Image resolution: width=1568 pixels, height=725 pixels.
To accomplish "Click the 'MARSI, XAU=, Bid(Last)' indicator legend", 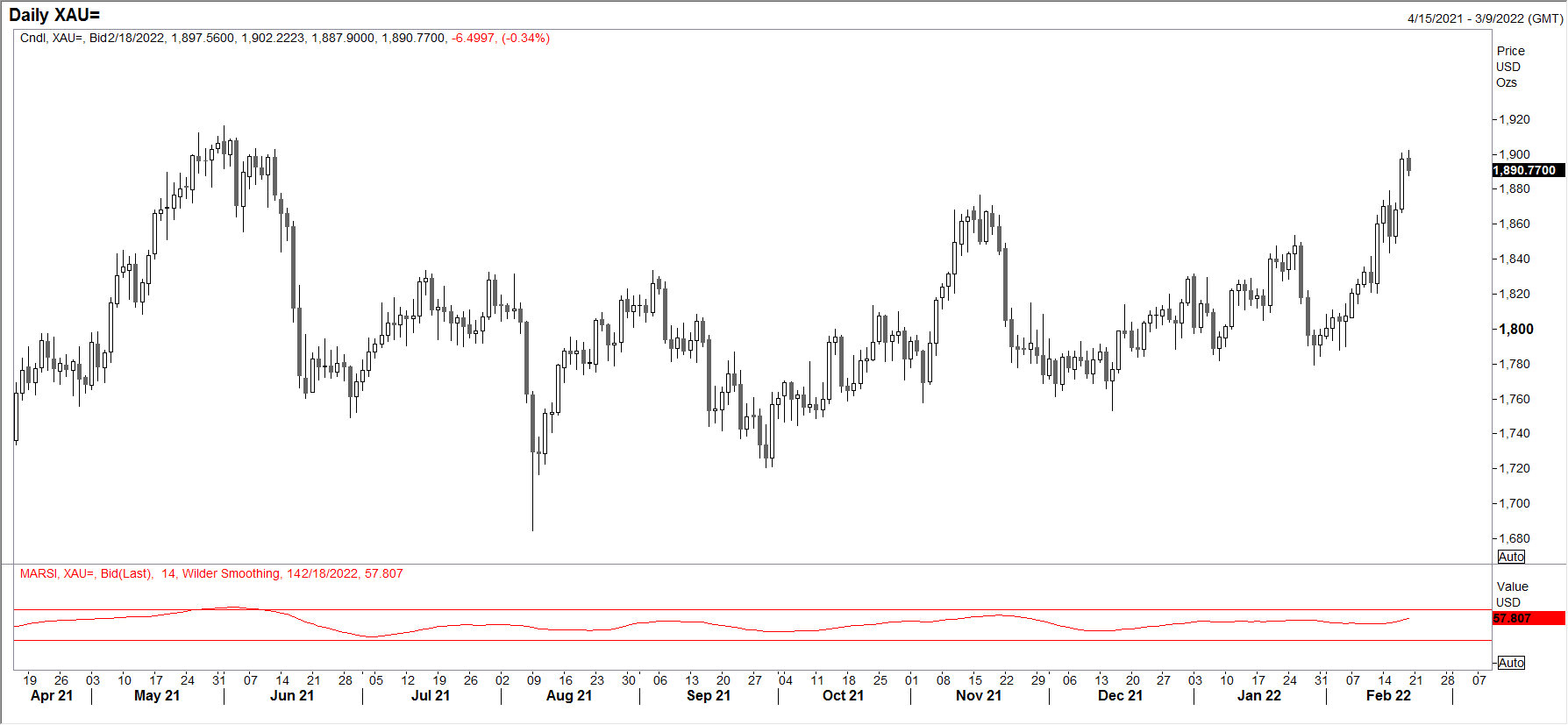I will 86,573.
